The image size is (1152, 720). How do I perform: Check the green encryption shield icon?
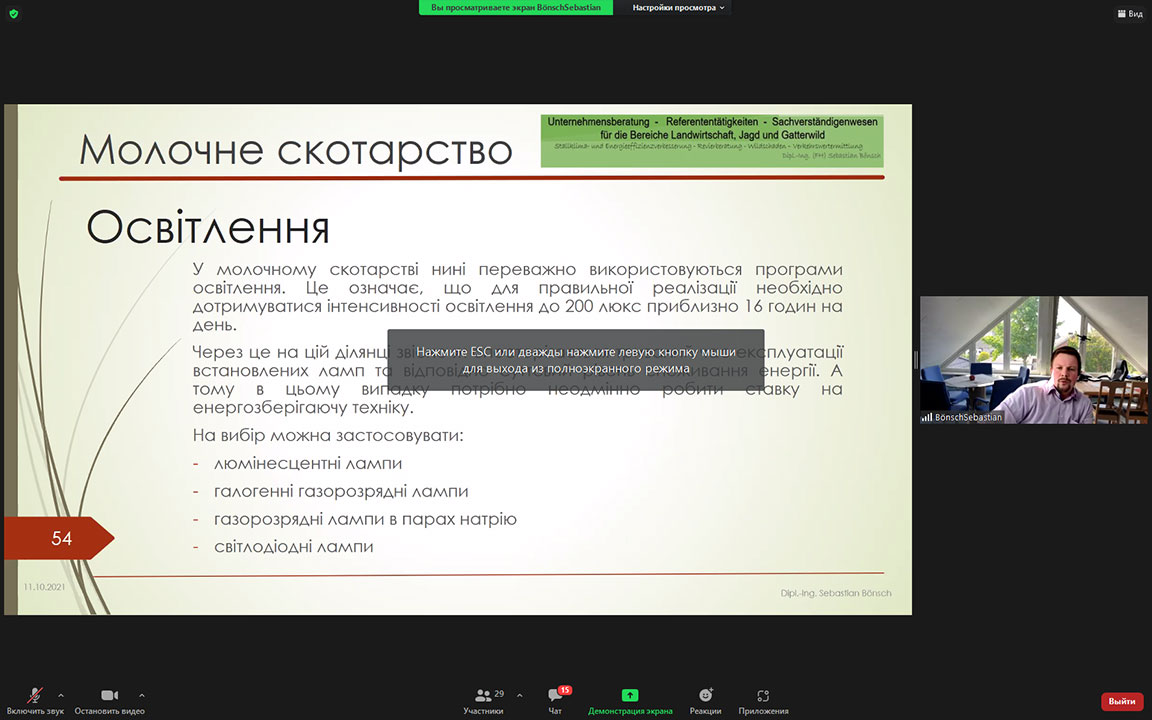click(13, 13)
